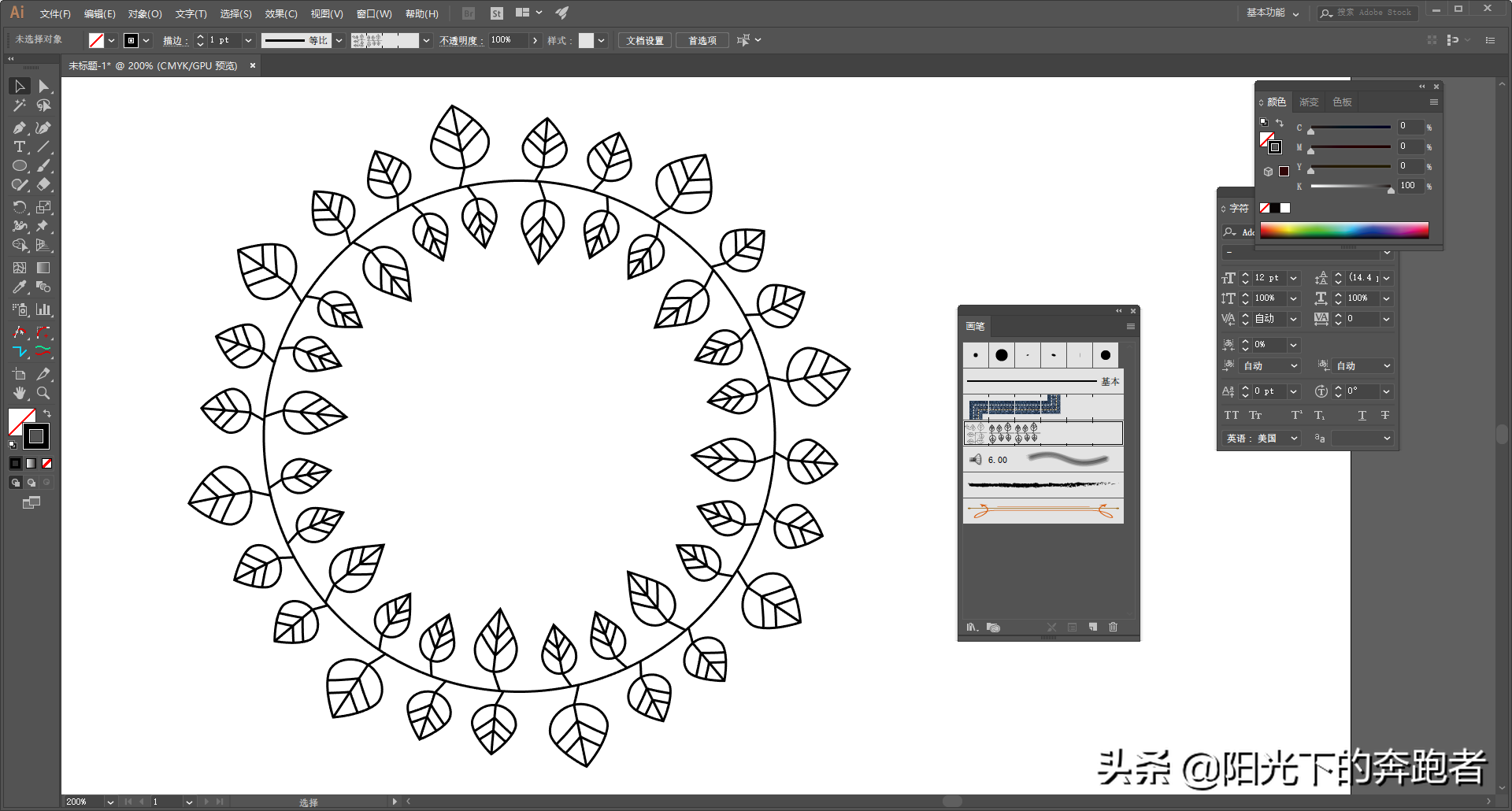The image size is (1512, 811).
Task: Click the 不透明度 label link
Action: (461, 40)
